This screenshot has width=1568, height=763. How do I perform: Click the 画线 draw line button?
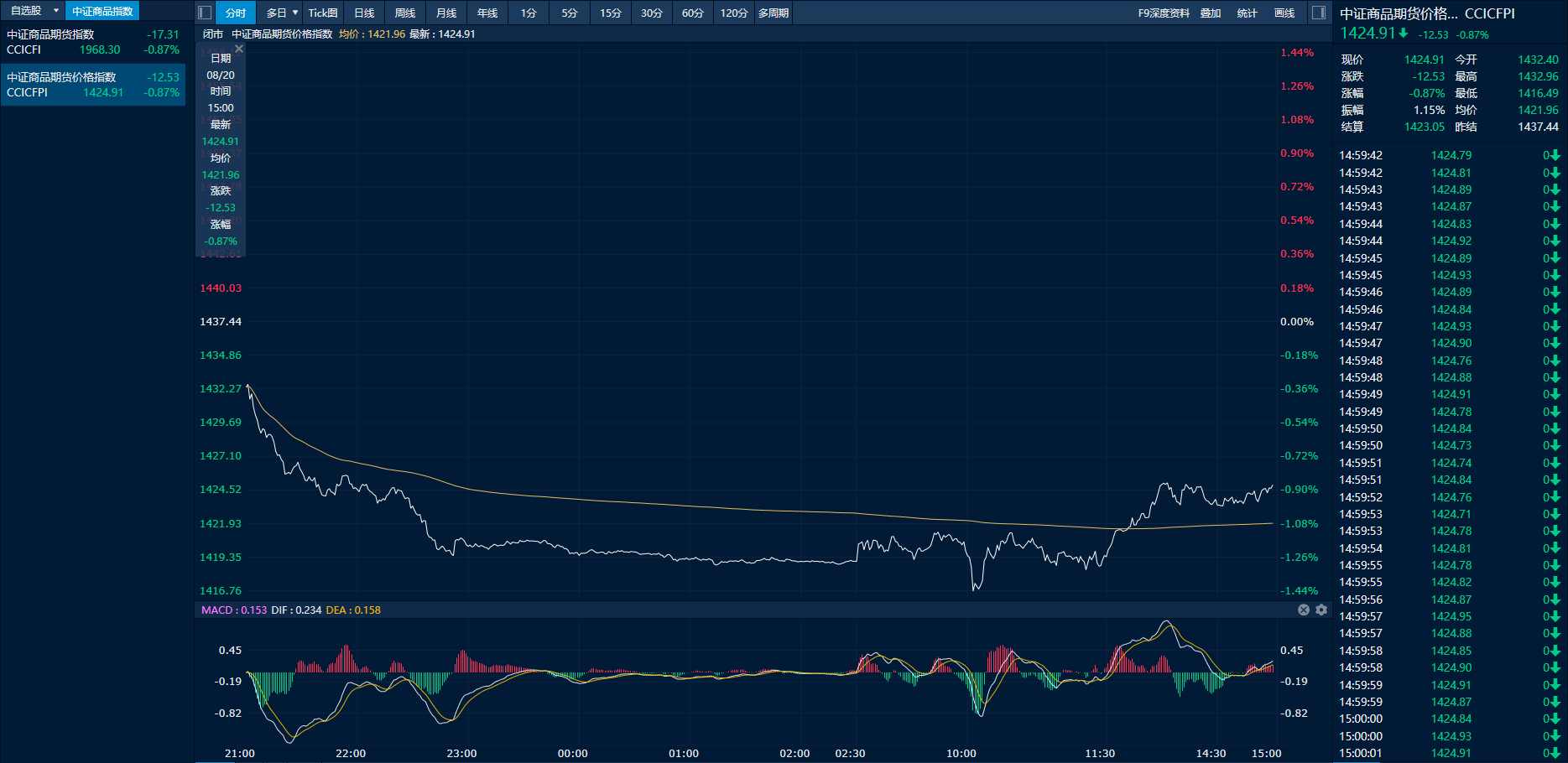pos(1284,13)
